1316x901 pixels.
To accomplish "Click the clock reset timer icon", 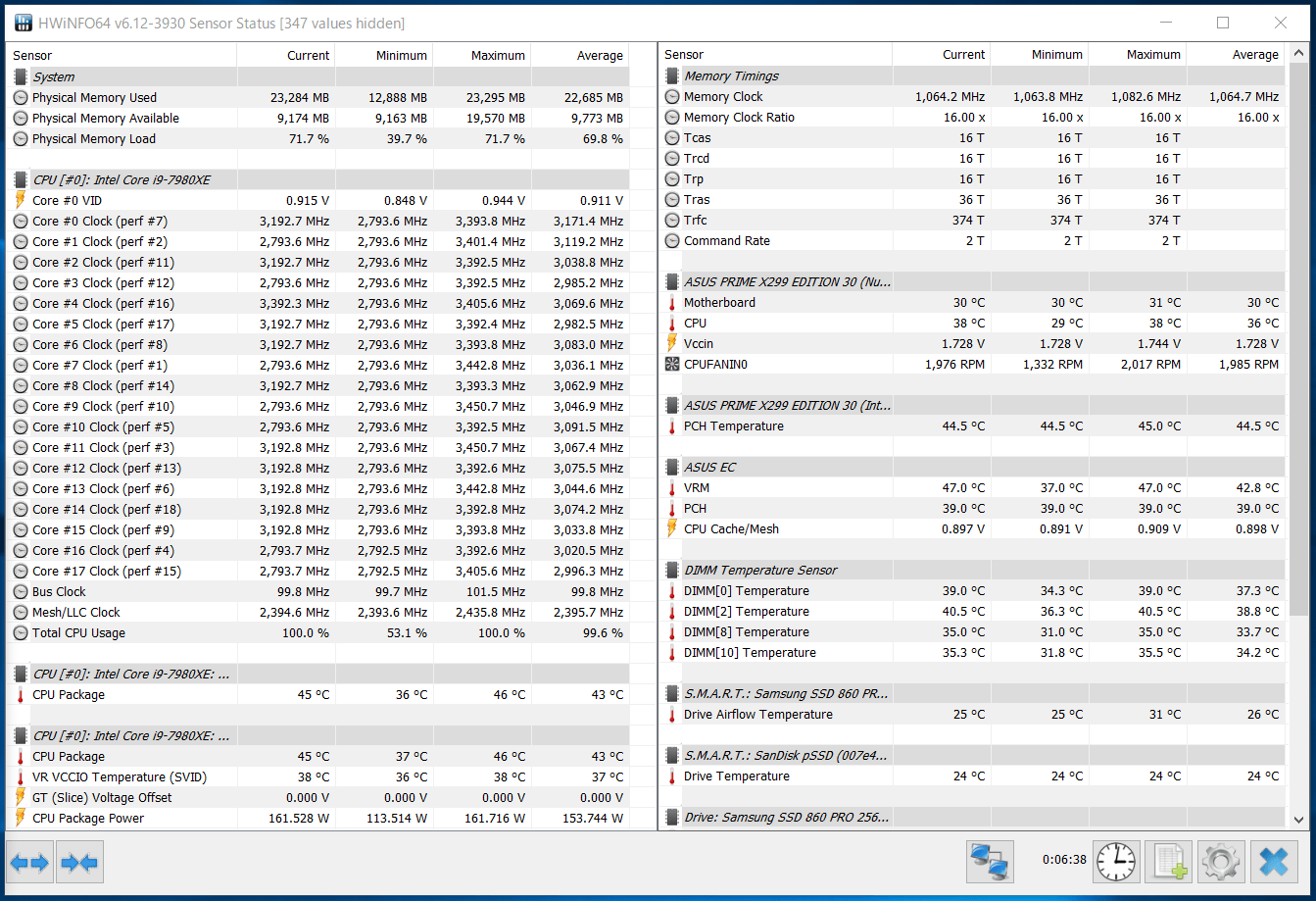I will click(1117, 863).
